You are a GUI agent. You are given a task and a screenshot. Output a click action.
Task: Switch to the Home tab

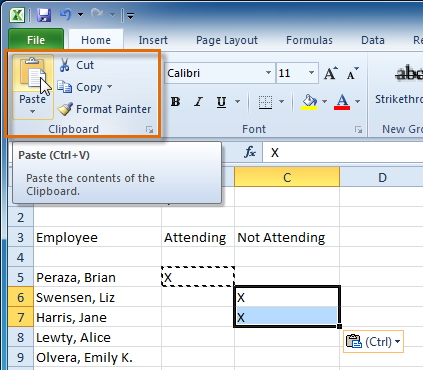coord(96,40)
